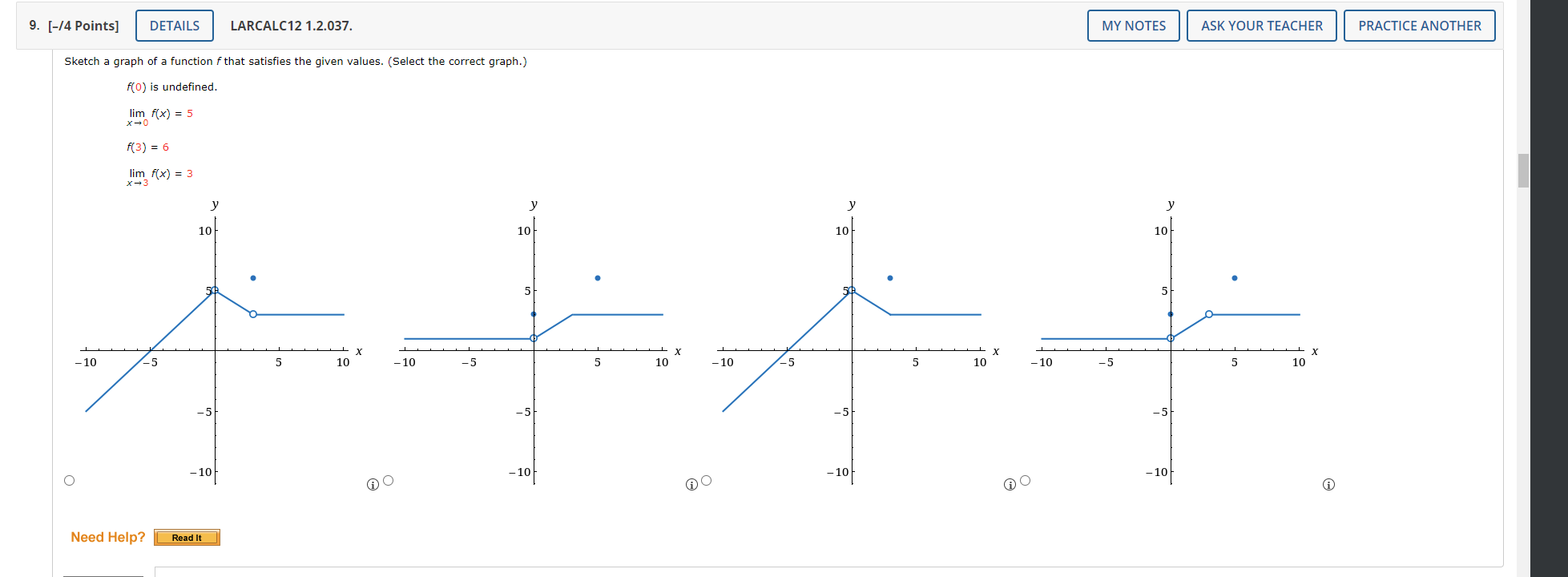Image resolution: width=1568 pixels, height=577 pixels.
Task: Select the radio button for the second graph
Action: click(388, 480)
